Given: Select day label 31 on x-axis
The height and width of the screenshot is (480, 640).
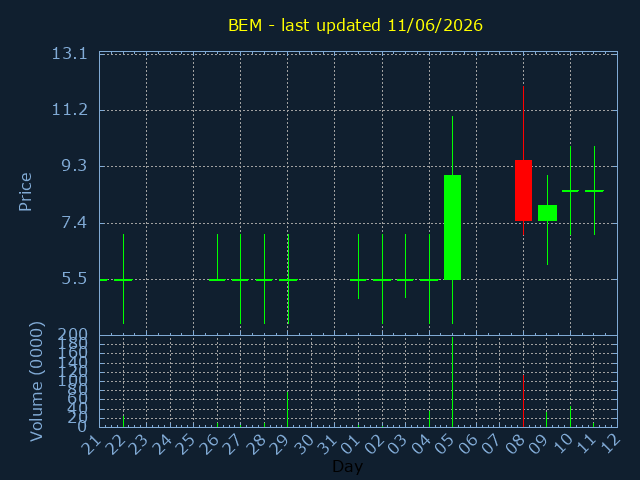Looking at the screenshot, I should 326,445.
